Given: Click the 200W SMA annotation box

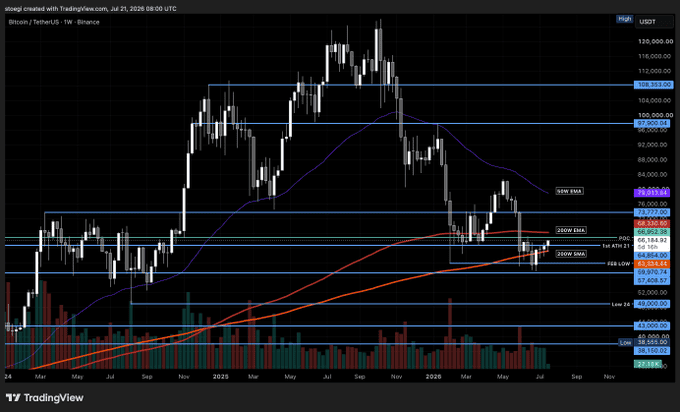Looking at the screenshot, I should (x=571, y=254).
